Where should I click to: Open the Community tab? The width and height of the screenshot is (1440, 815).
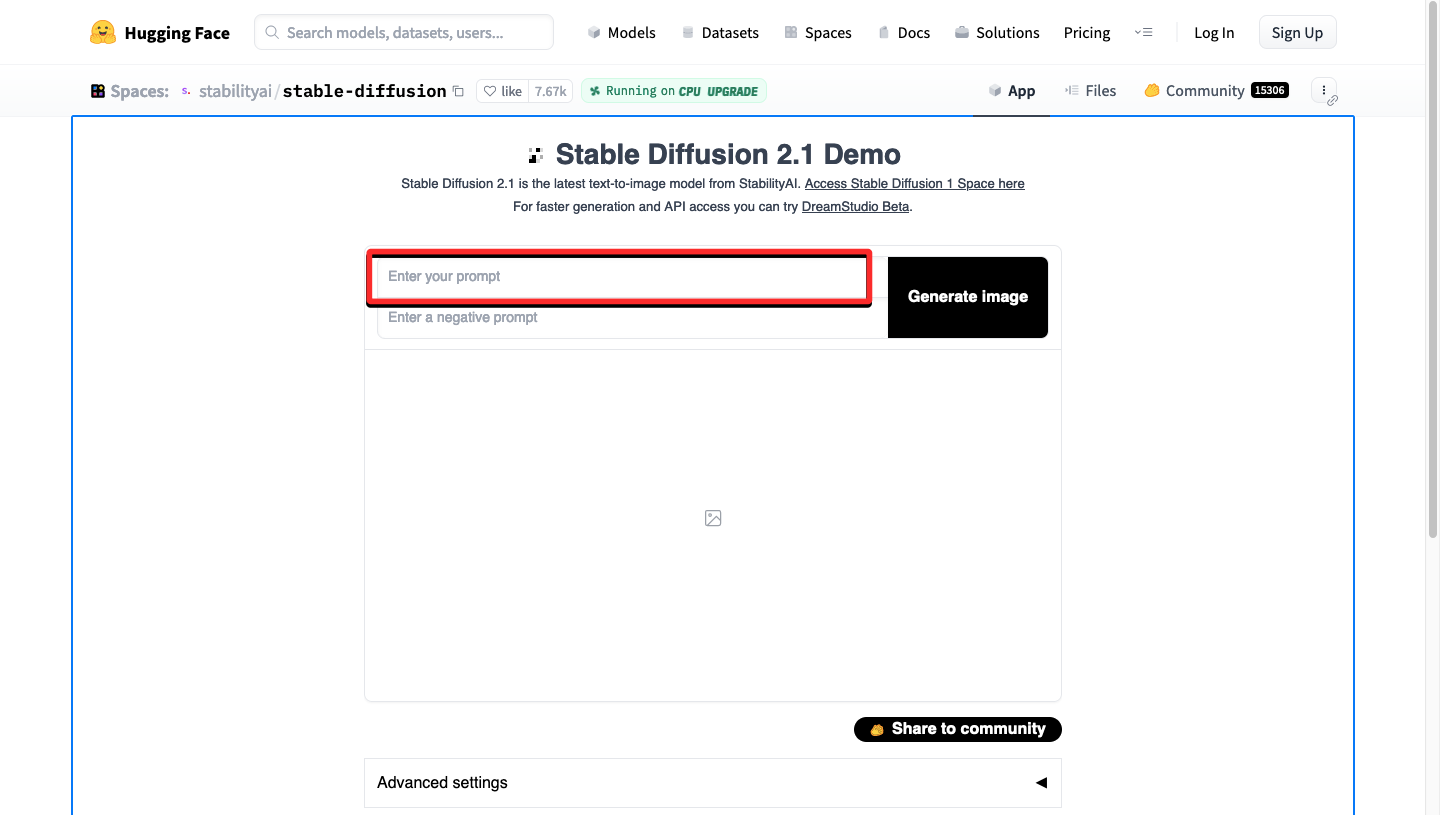pyautogui.click(x=1204, y=91)
